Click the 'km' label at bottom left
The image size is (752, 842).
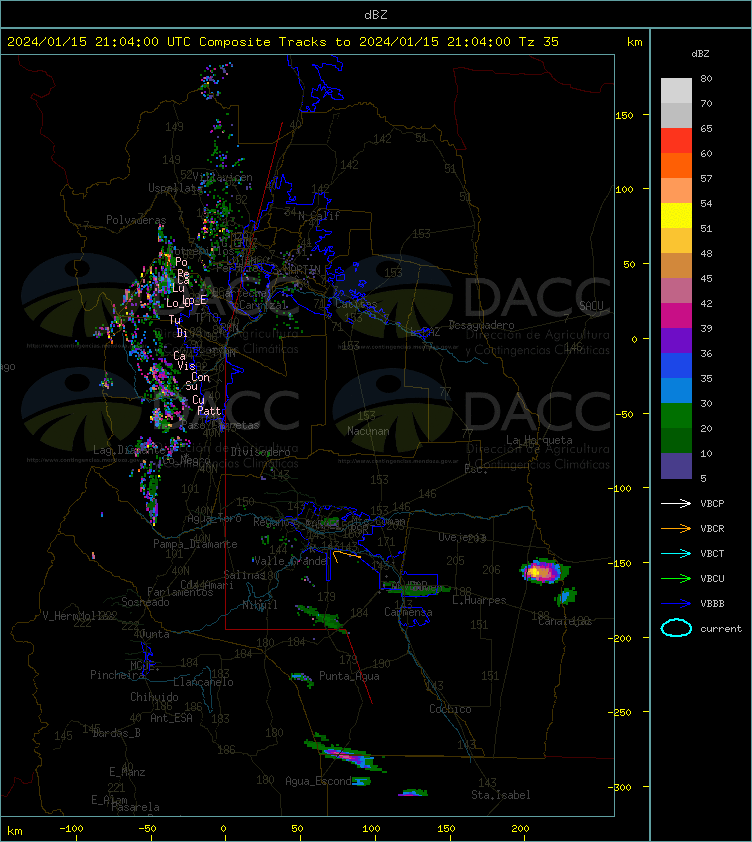[15, 831]
